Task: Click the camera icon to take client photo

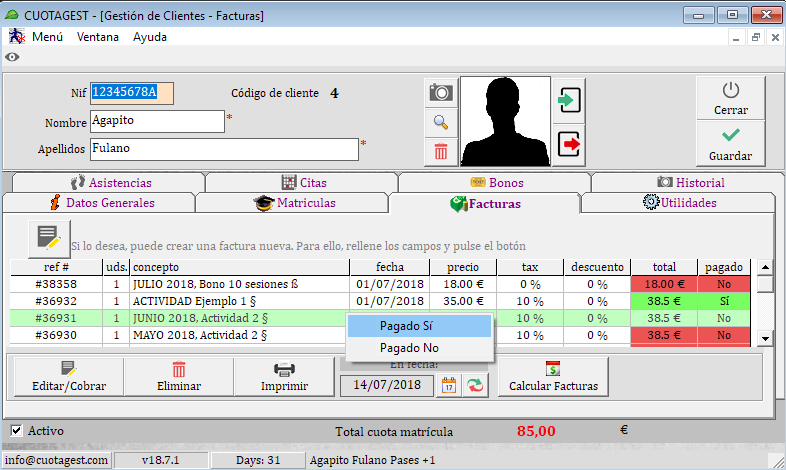Action: [x=440, y=93]
